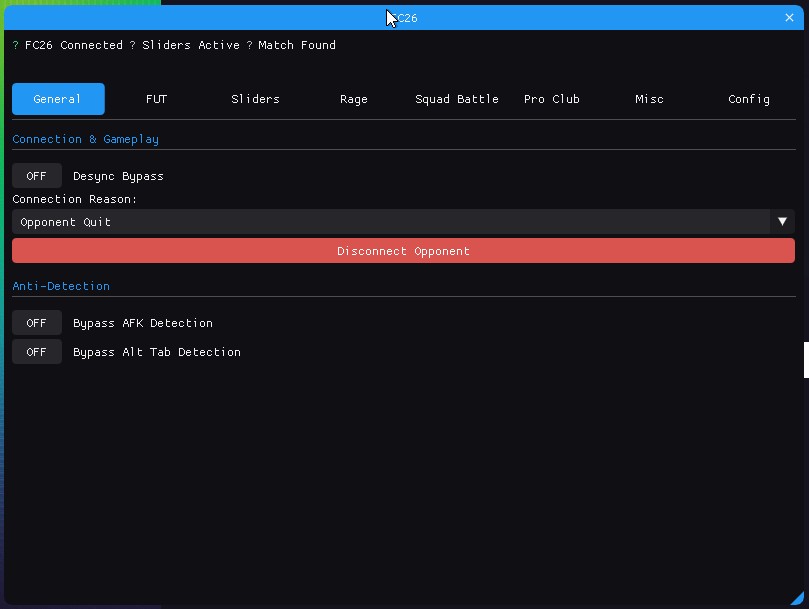
Task: Open the FUT tab
Action: pyautogui.click(x=156, y=99)
